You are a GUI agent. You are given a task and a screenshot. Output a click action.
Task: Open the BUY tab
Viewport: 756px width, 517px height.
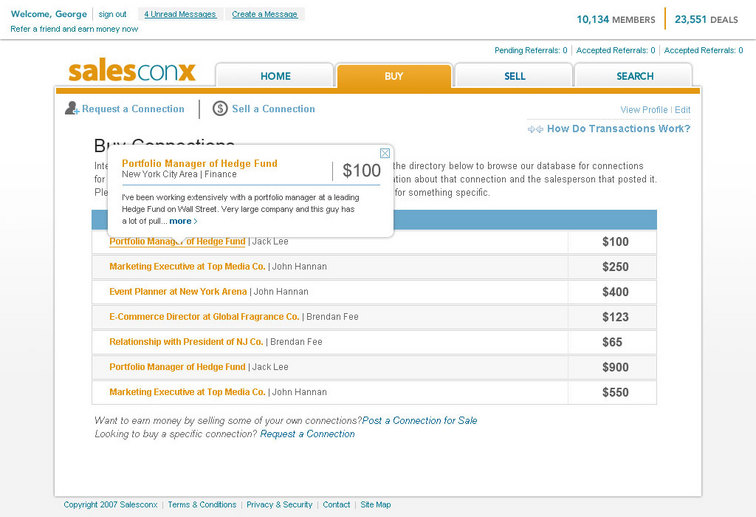click(x=394, y=76)
